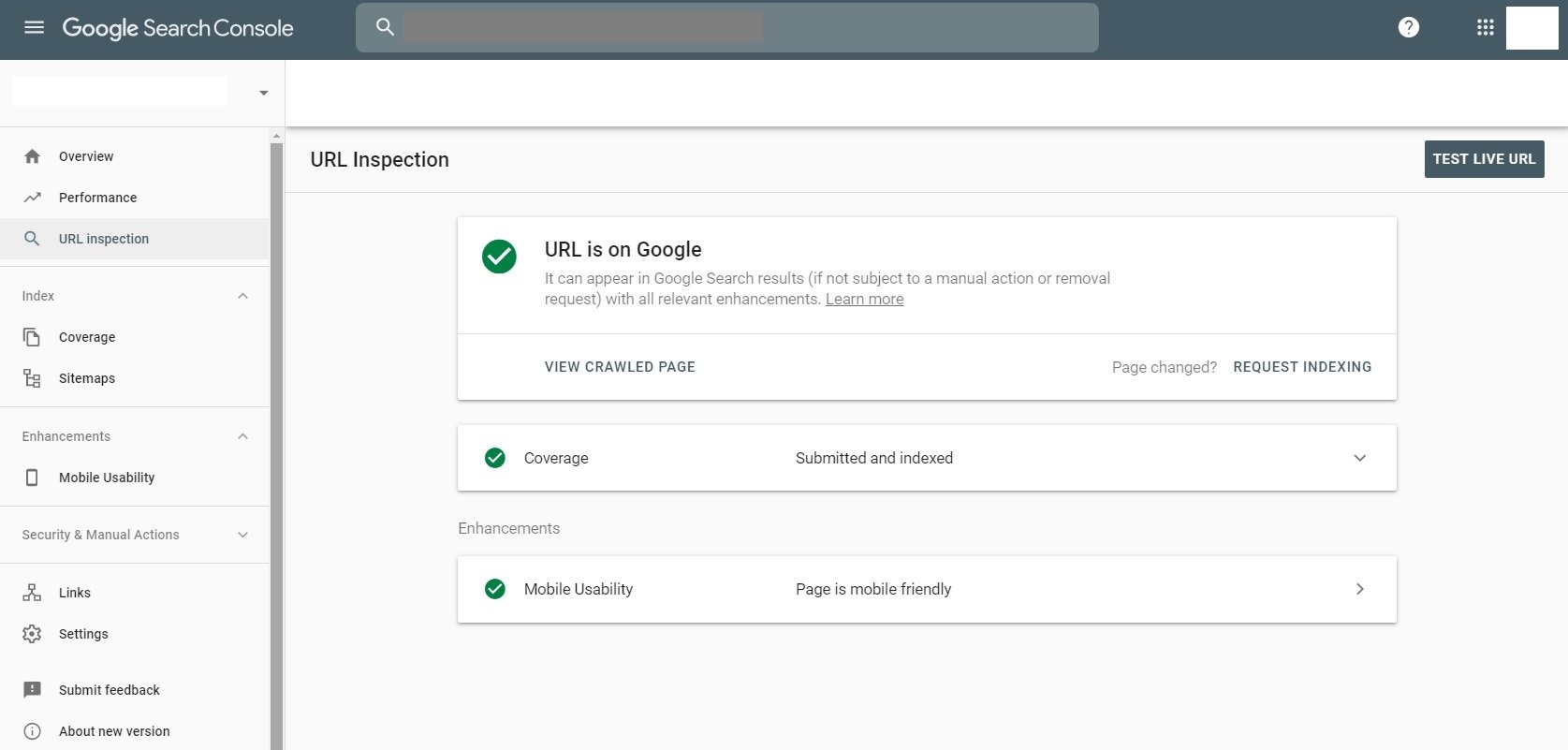Image resolution: width=1568 pixels, height=750 pixels.
Task: Open Mobile Usability details arrow
Action: click(1360, 589)
